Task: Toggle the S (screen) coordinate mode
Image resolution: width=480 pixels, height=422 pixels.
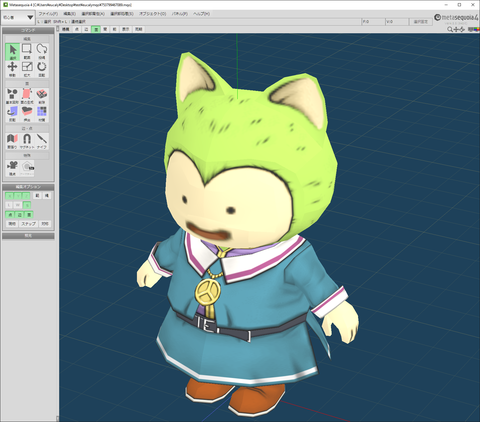Action: (27, 205)
